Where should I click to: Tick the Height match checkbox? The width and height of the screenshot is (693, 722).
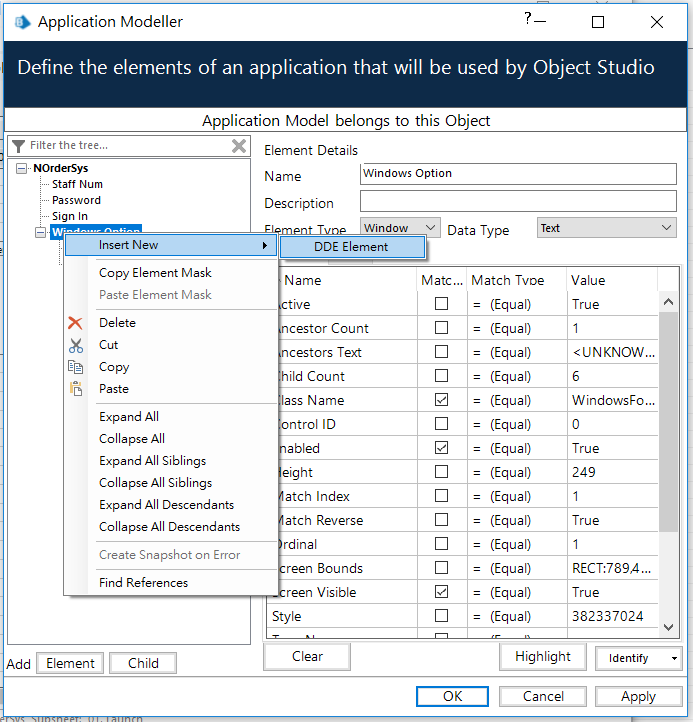[441, 472]
